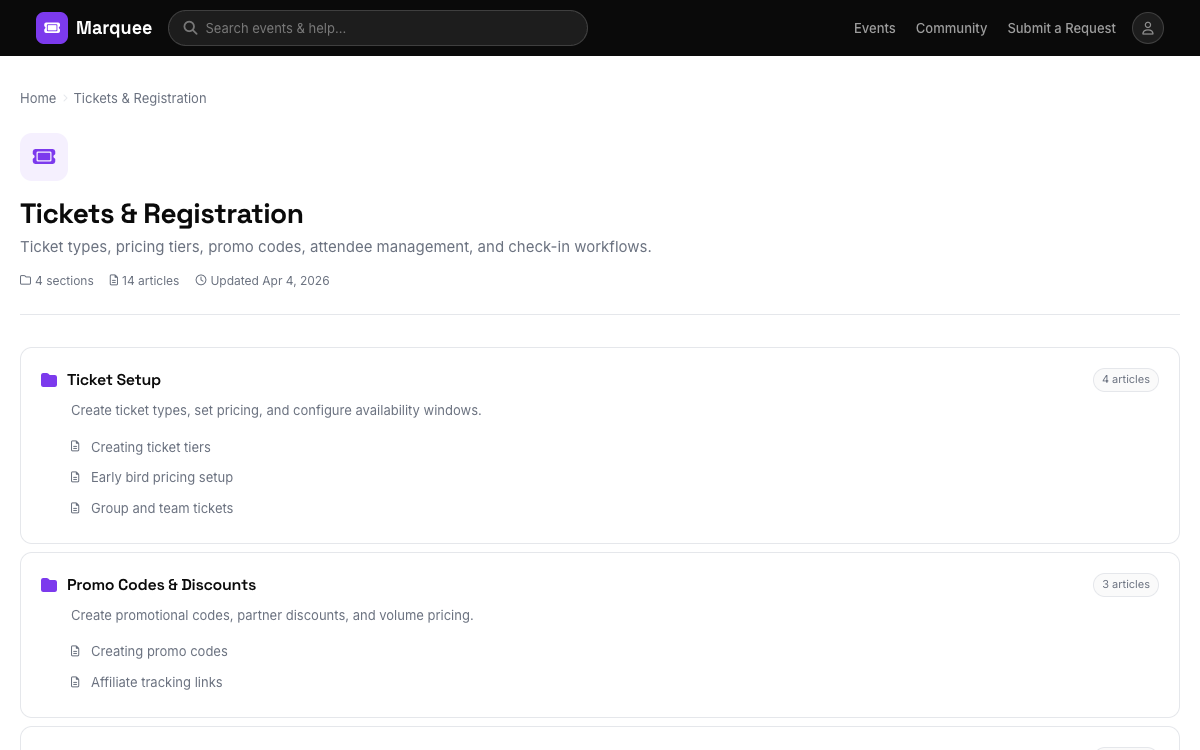Click the Promo Codes description text
The image size is (1200, 750).
click(272, 615)
